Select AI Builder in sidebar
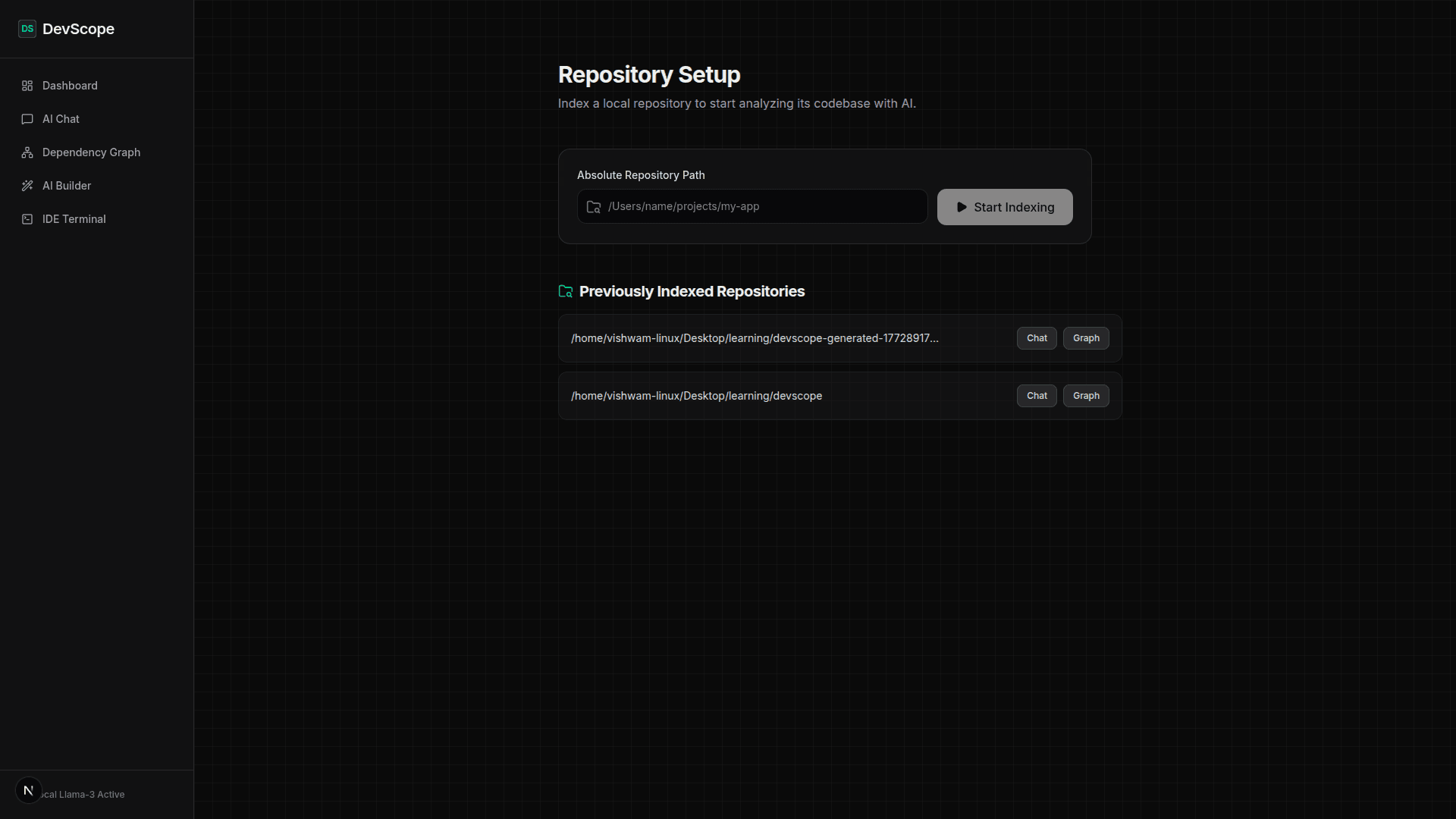This screenshot has width=1456, height=819. [x=97, y=186]
